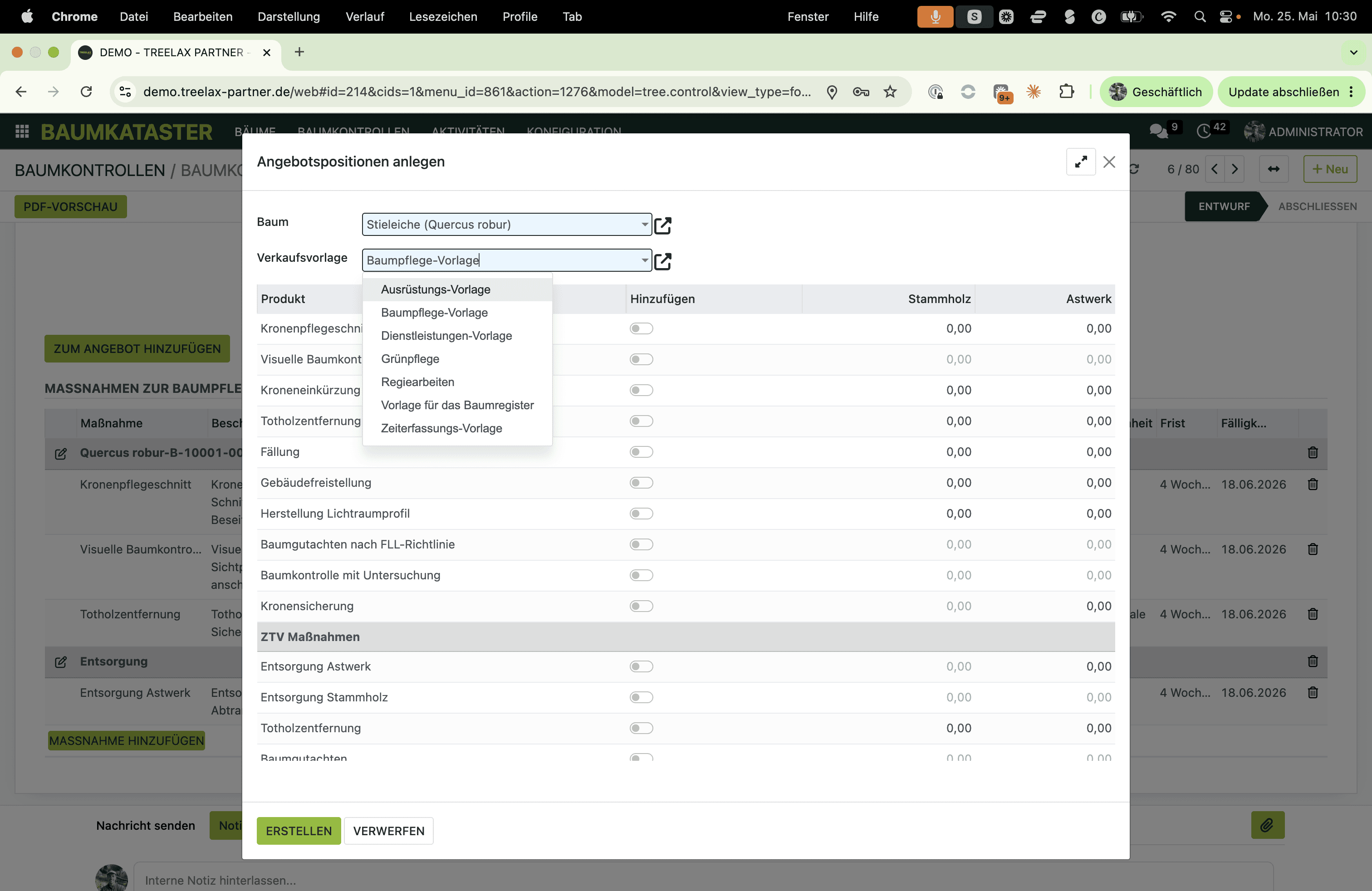Open macOS Spotlight search
Viewport: 1372px width, 891px height.
pos(1200,17)
